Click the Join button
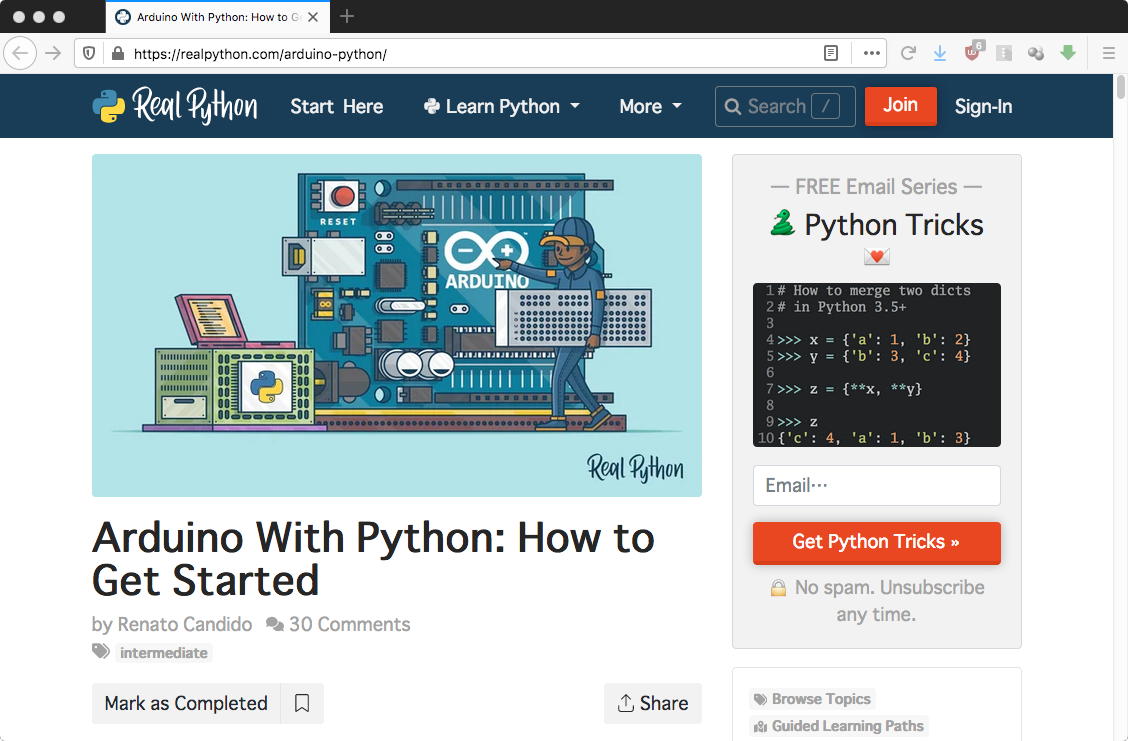 pos(901,106)
